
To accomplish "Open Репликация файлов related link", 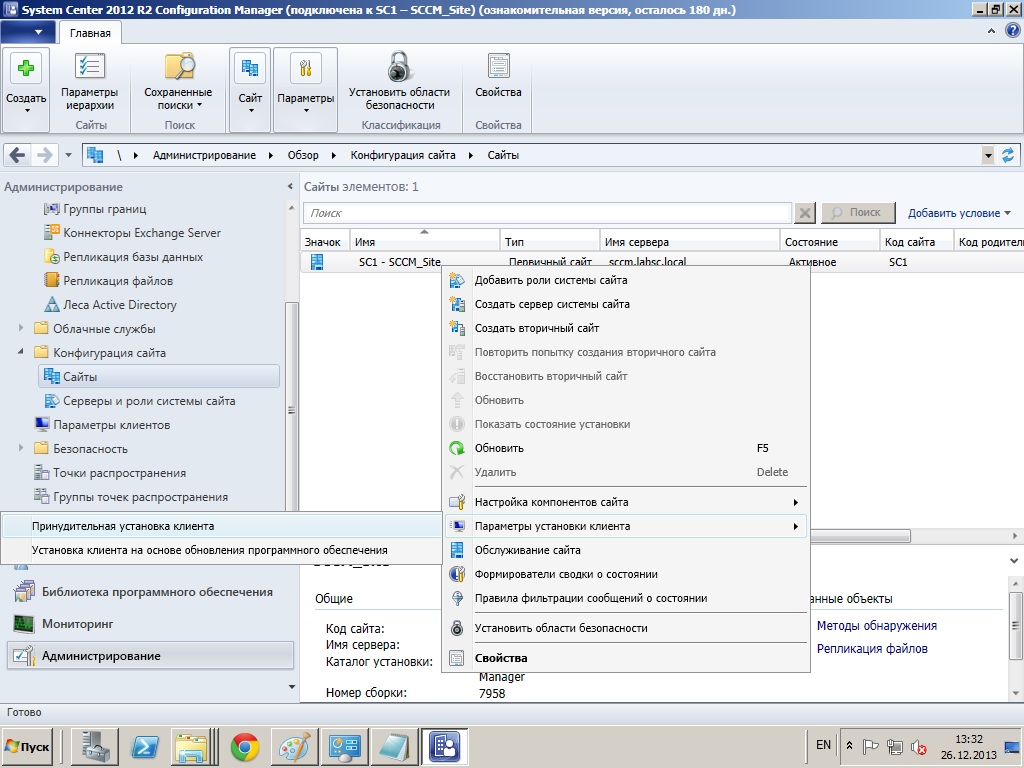I will point(872,648).
